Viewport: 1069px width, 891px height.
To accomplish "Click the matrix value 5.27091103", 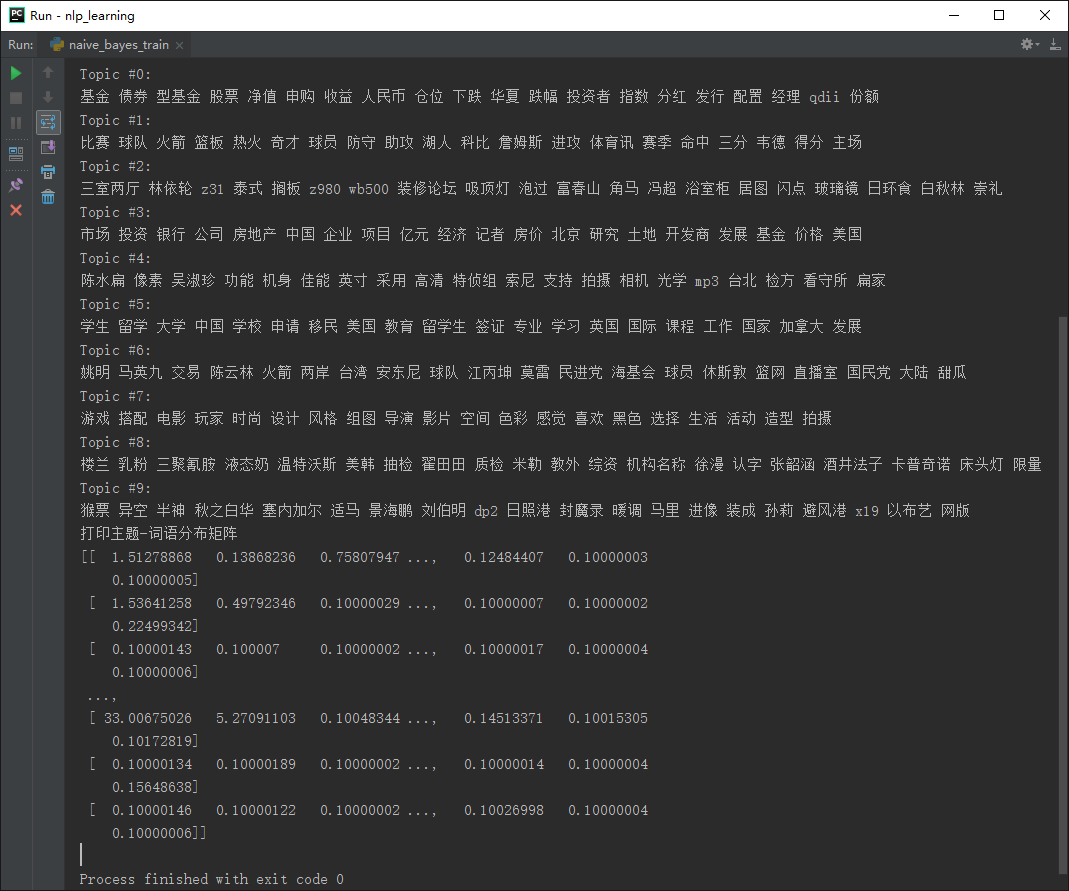I will tap(256, 719).
